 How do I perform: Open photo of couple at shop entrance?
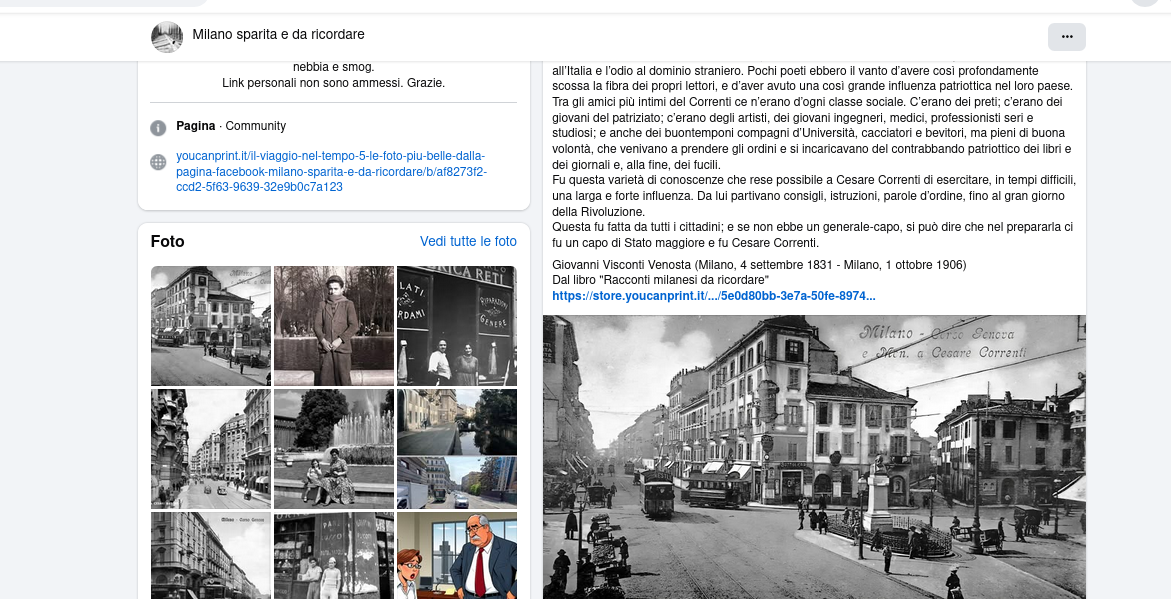457,325
